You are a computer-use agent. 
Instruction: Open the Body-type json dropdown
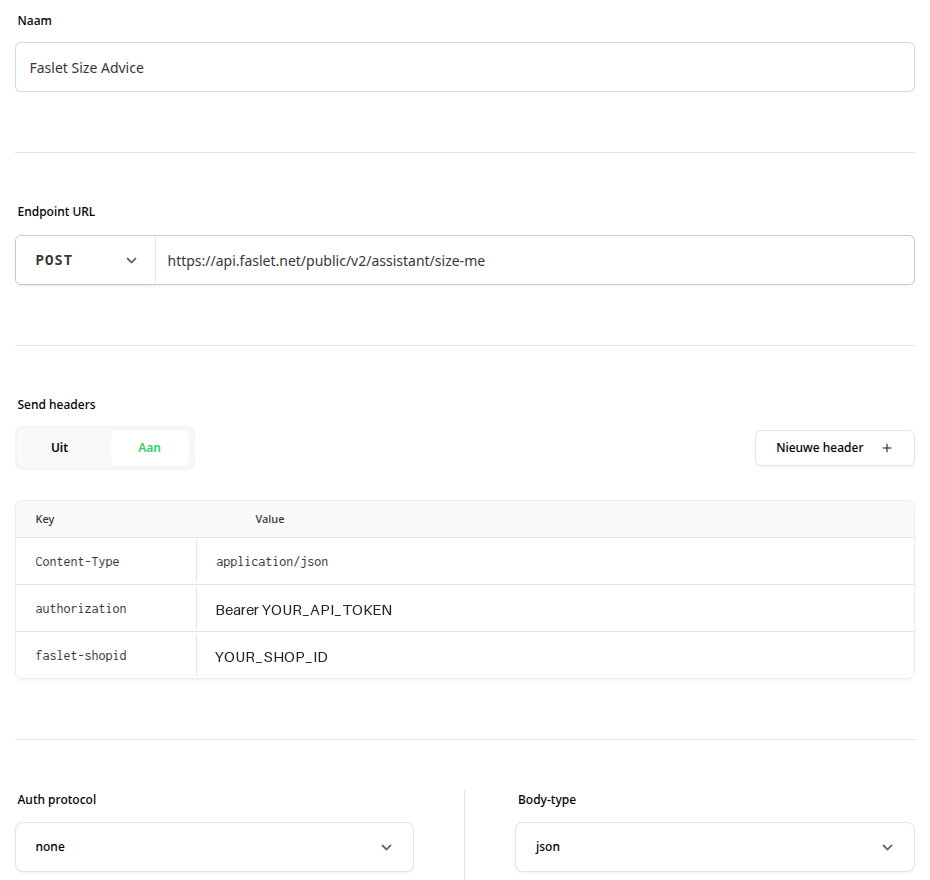[715, 847]
